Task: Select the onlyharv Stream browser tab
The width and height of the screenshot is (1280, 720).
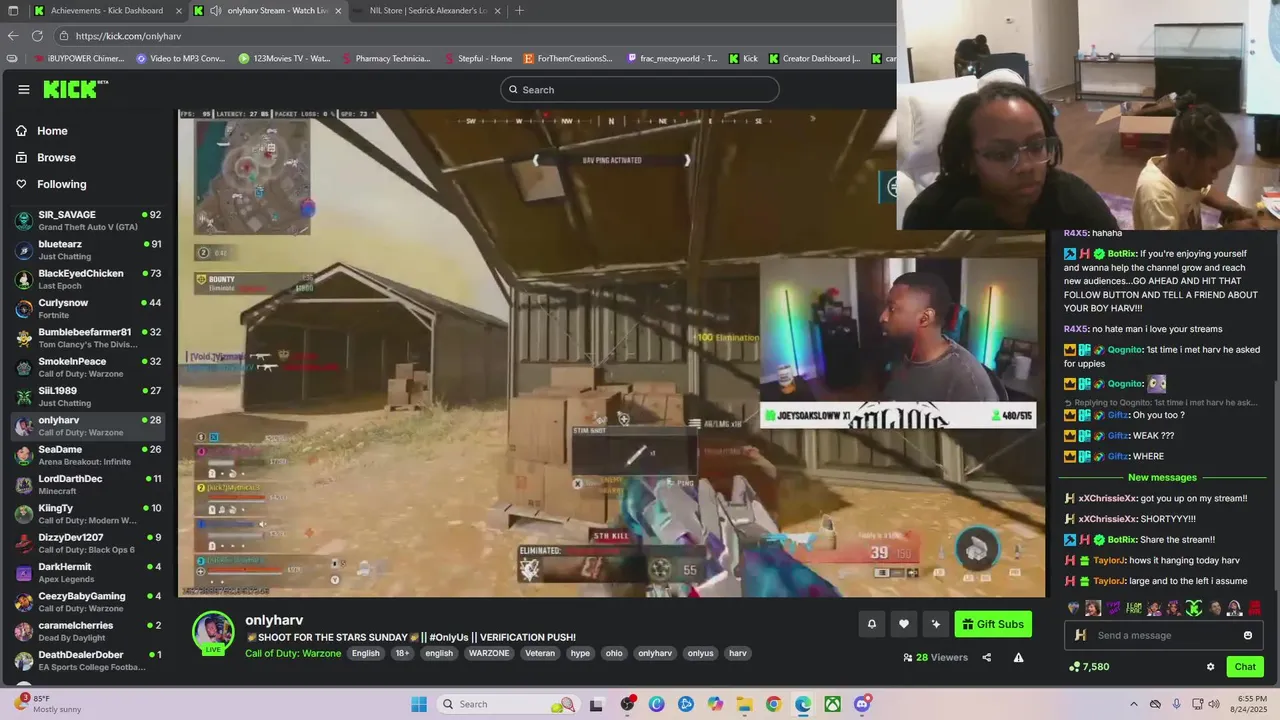Action: (268, 10)
